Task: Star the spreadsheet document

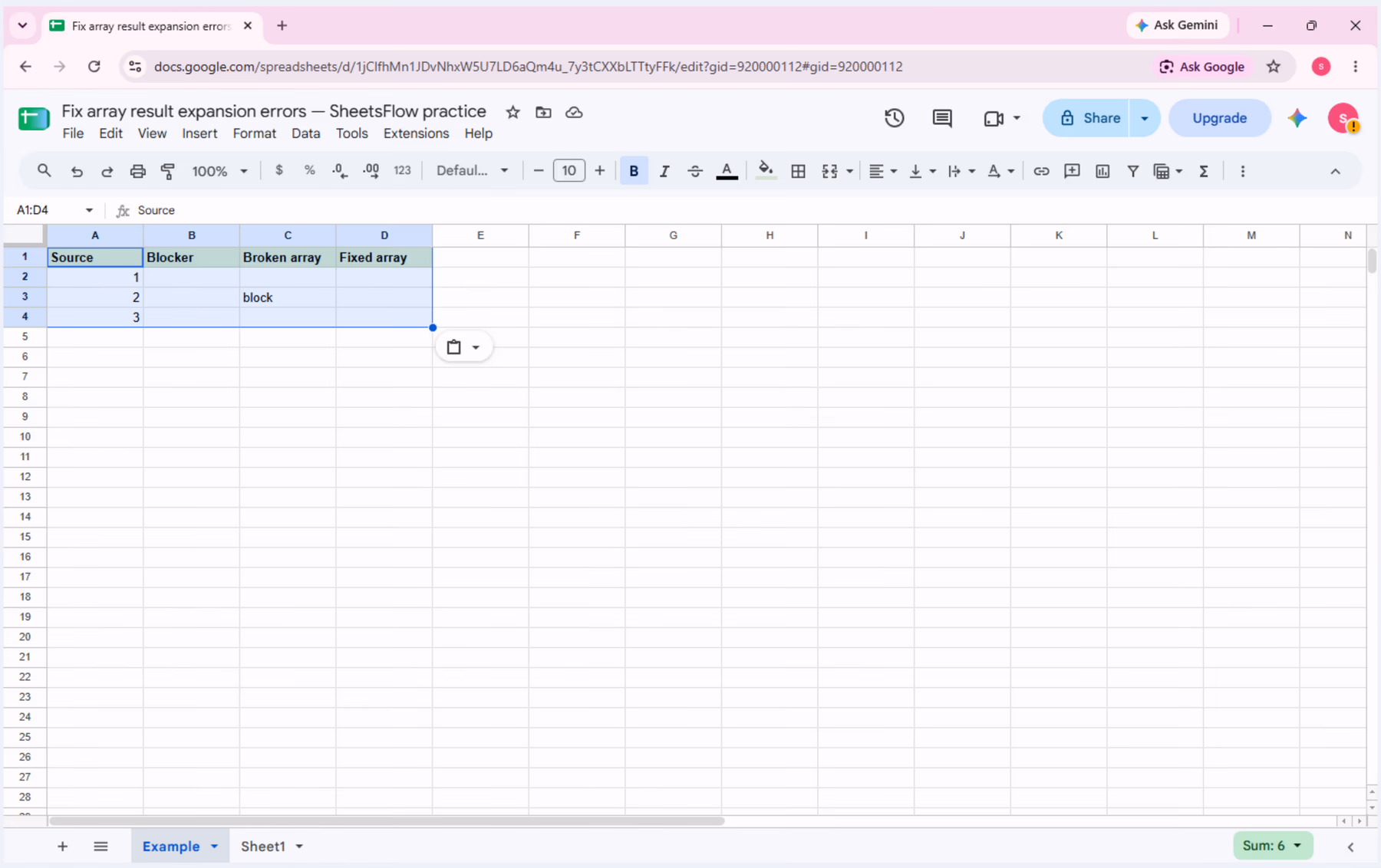Action: point(513,113)
